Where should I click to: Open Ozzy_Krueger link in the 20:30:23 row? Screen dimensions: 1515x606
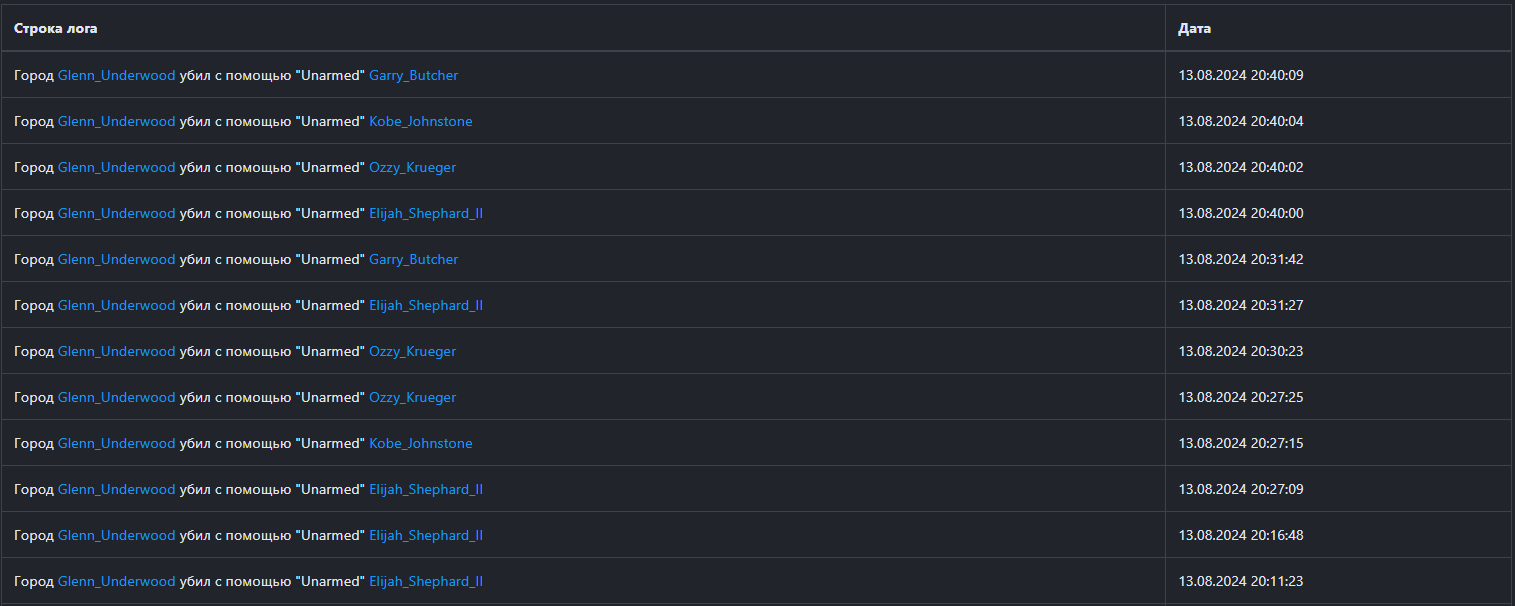pyautogui.click(x=412, y=351)
